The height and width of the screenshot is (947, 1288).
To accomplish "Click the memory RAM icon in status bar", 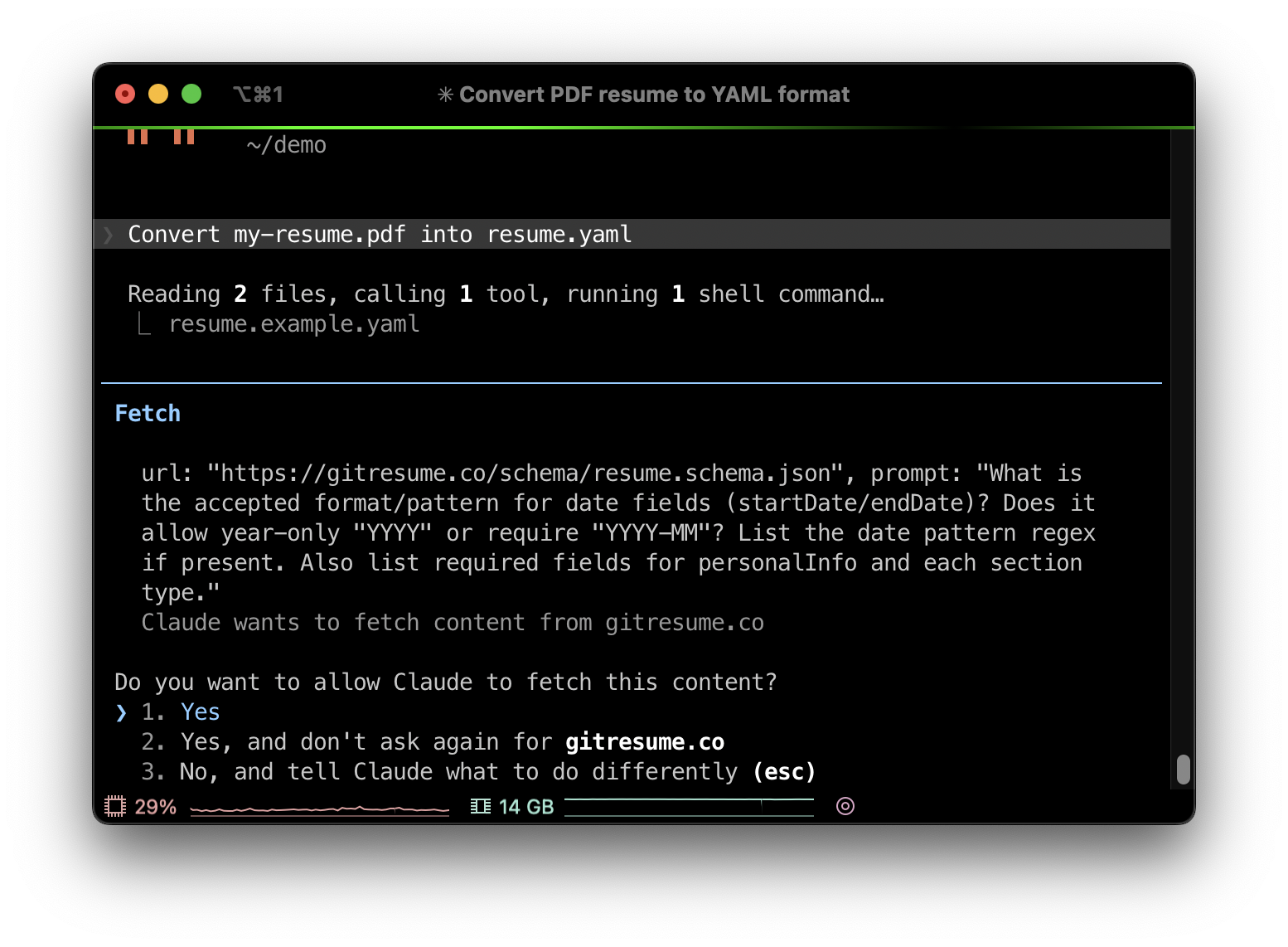I will point(481,806).
